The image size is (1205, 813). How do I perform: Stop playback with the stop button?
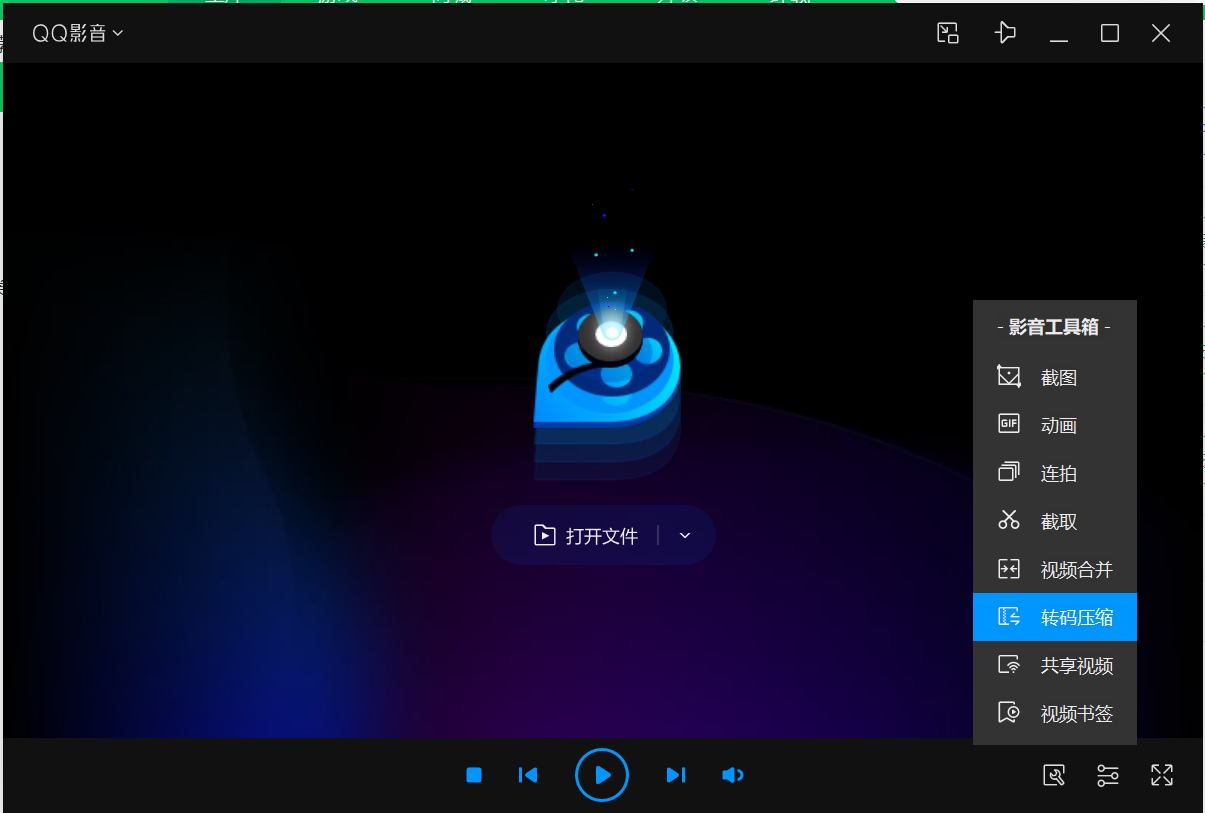pos(474,775)
